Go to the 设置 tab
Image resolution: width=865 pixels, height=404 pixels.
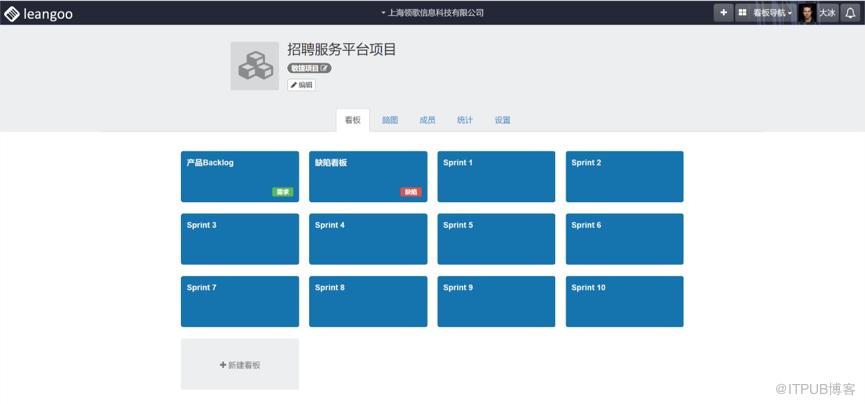tap(502, 120)
